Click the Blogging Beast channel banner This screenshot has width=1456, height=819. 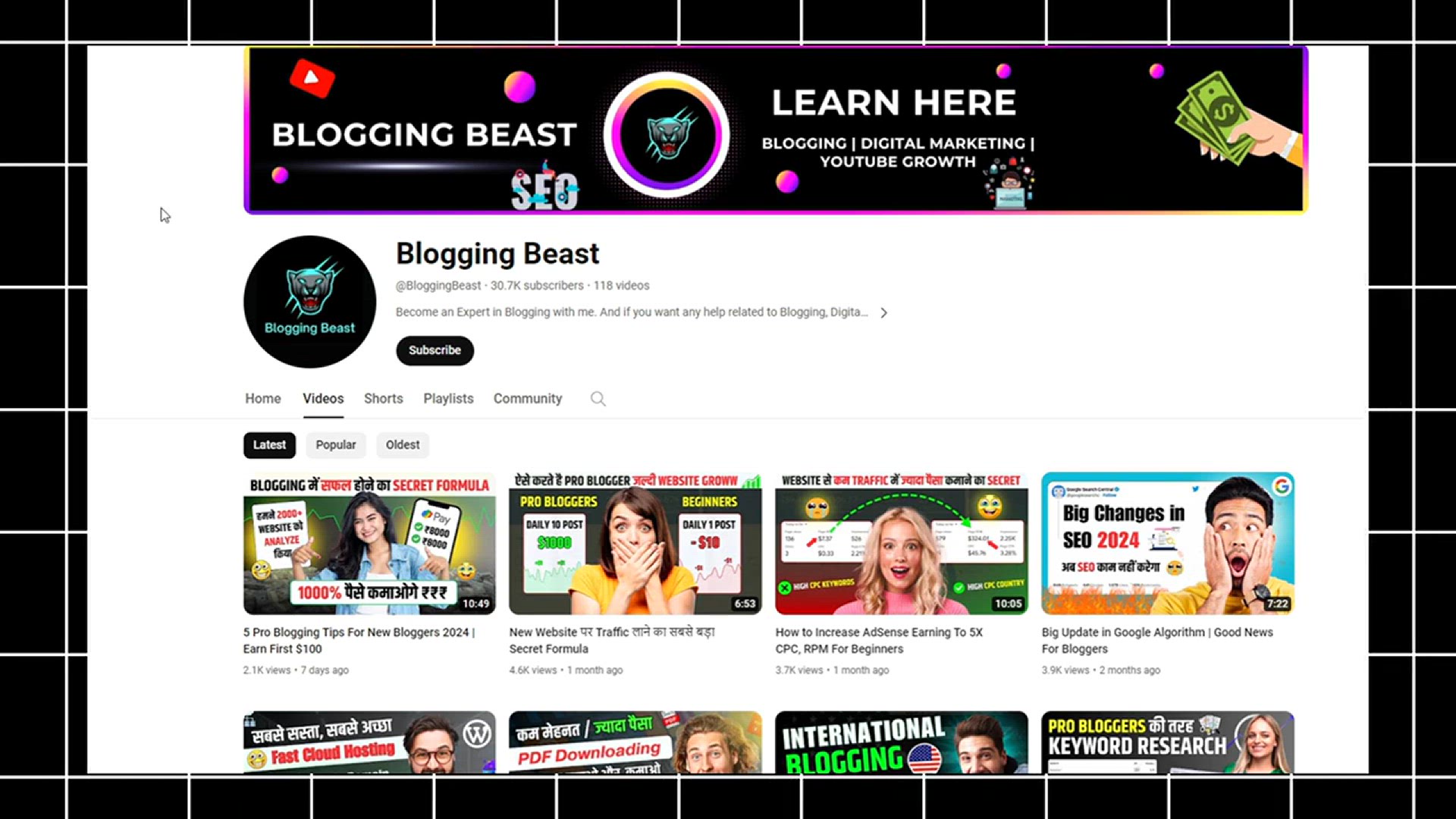coord(776,130)
